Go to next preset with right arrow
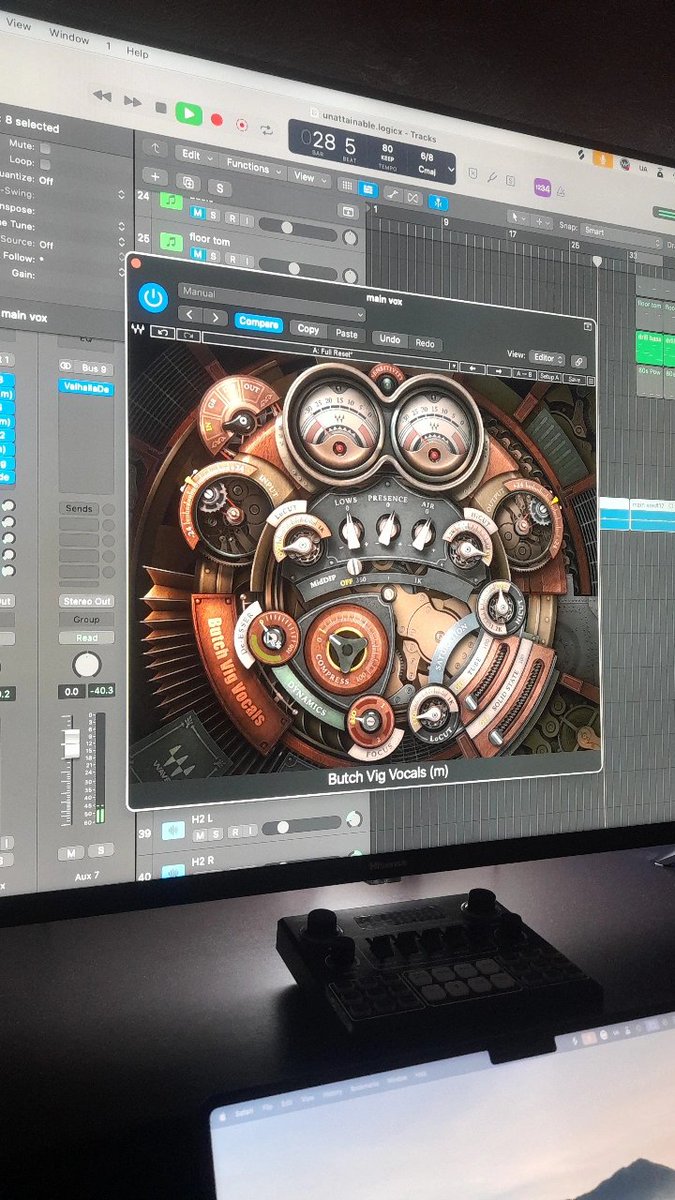Image resolution: width=675 pixels, height=1200 pixels. click(x=216, y=318)
